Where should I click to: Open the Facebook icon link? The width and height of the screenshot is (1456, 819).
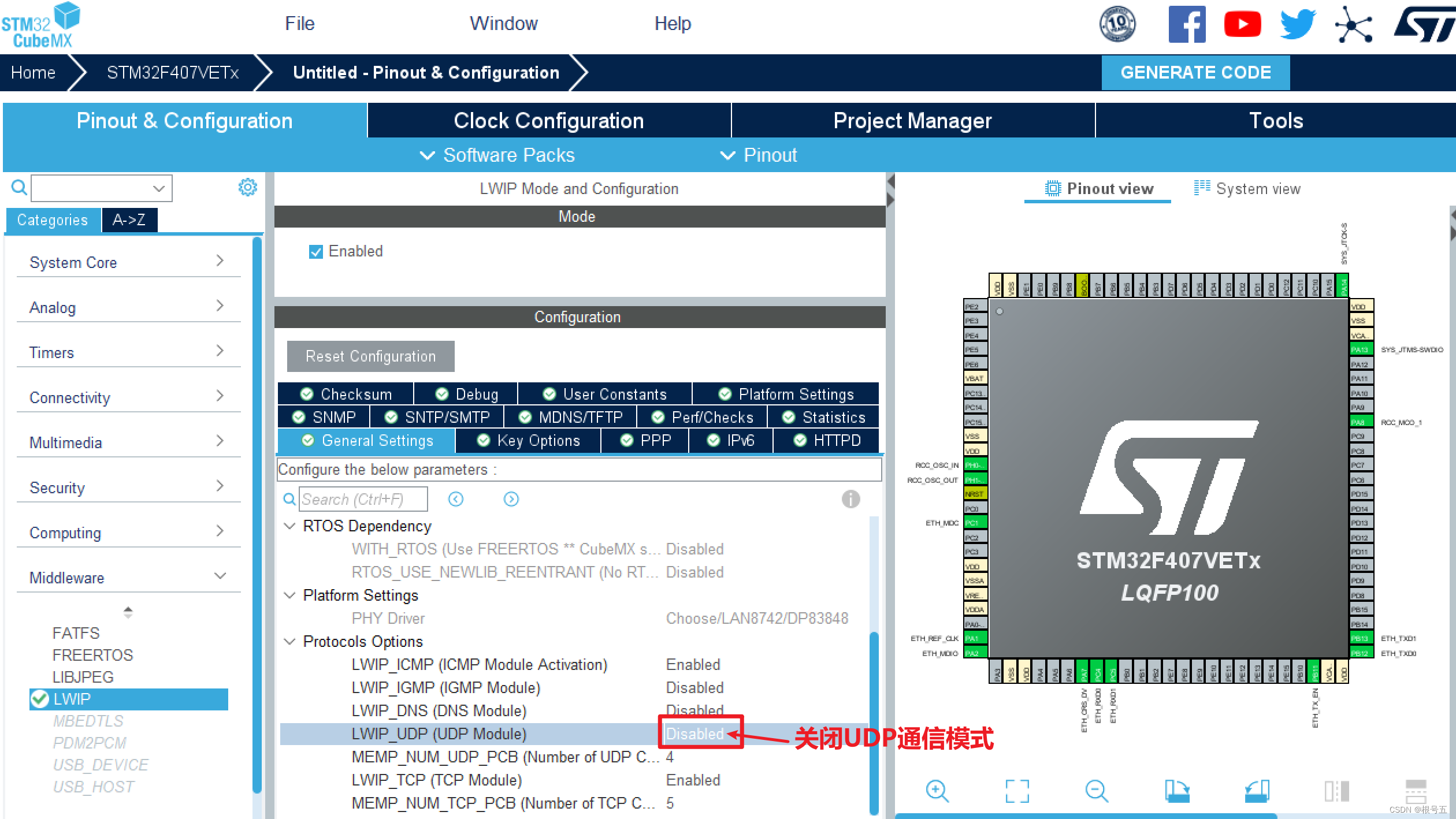click(x=1187, y=24)
